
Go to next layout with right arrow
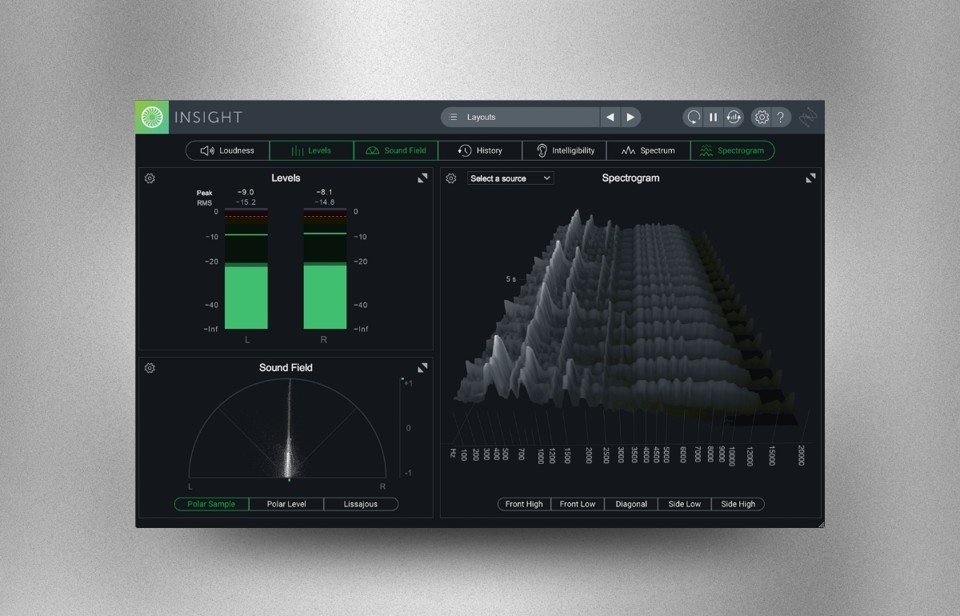pyautogui.click(x=630, y=117)
